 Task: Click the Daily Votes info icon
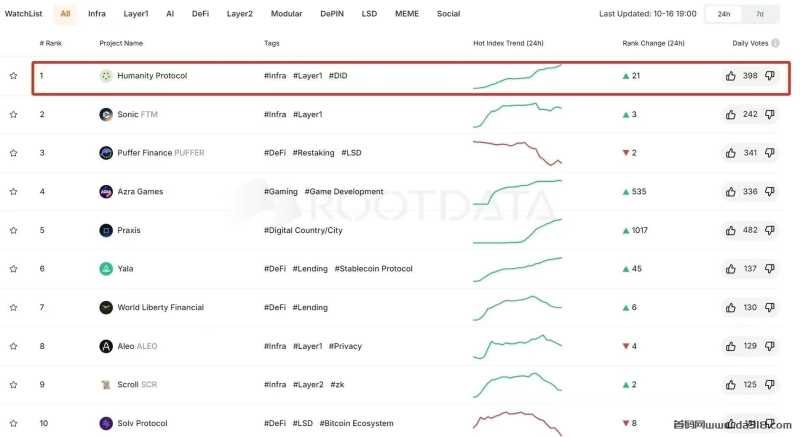pos(776,43)
